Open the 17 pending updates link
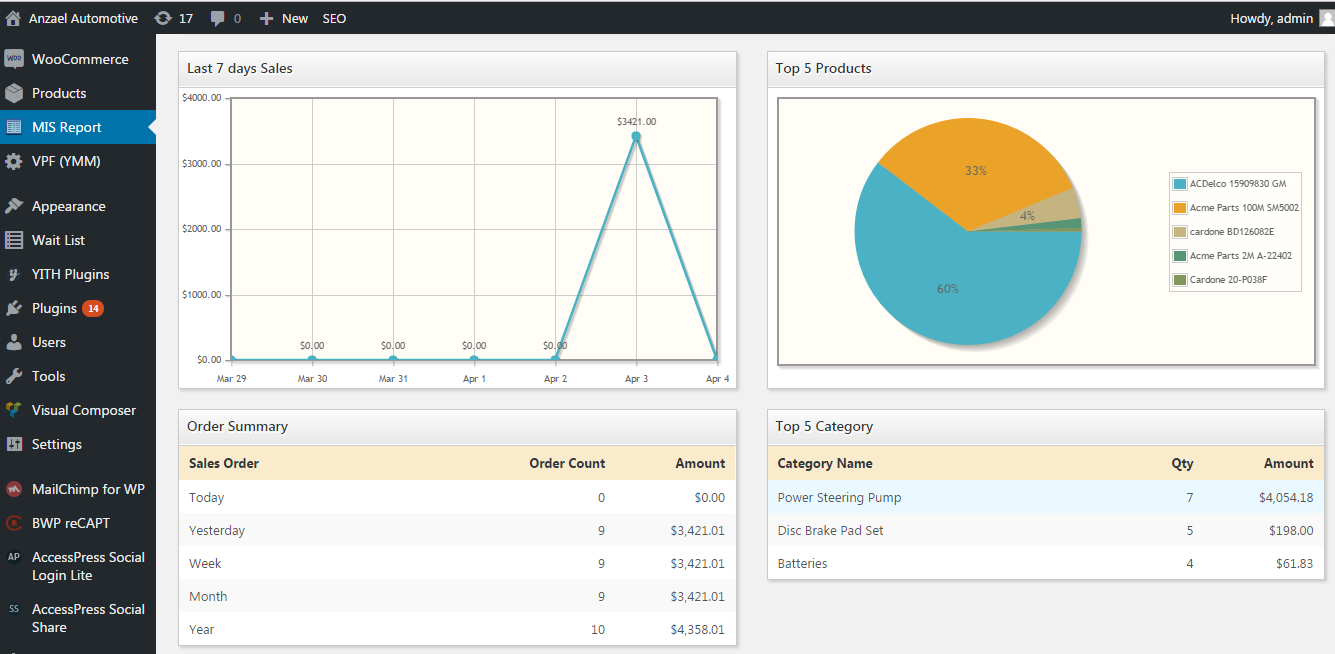 click(x=175, y=18)
